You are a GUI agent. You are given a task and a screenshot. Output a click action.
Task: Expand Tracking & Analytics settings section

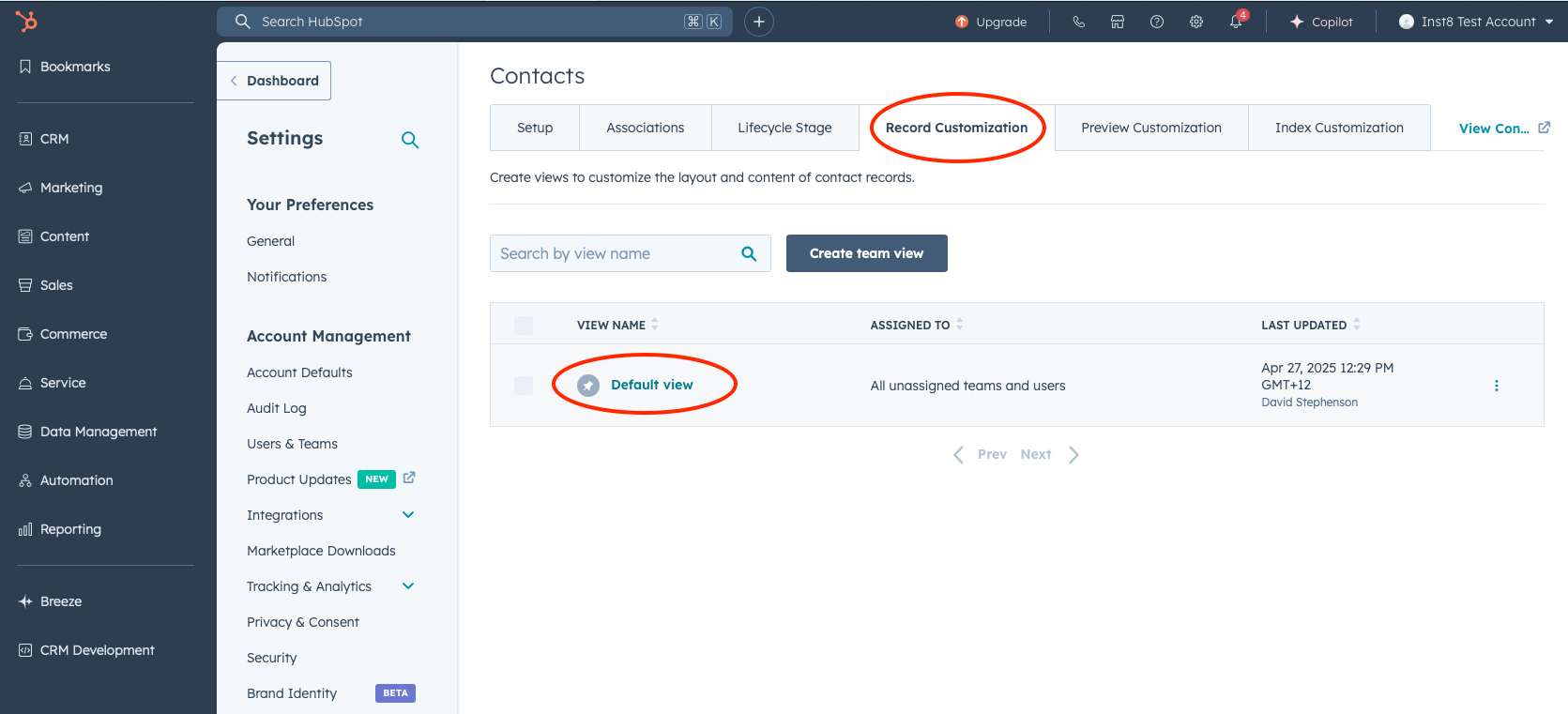click(x=408, y=586)
